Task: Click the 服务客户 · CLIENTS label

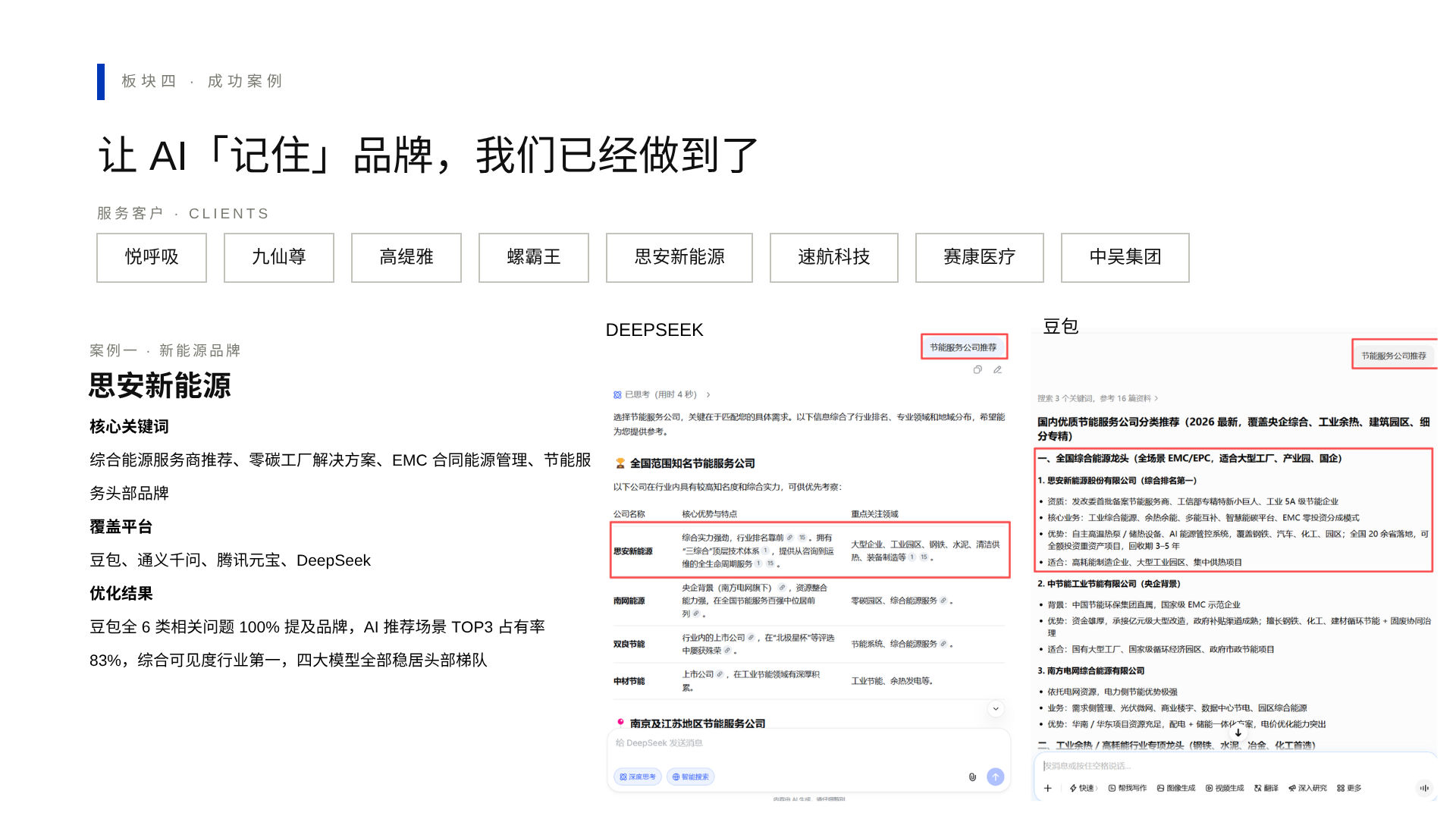Action: tap(184, 214)
